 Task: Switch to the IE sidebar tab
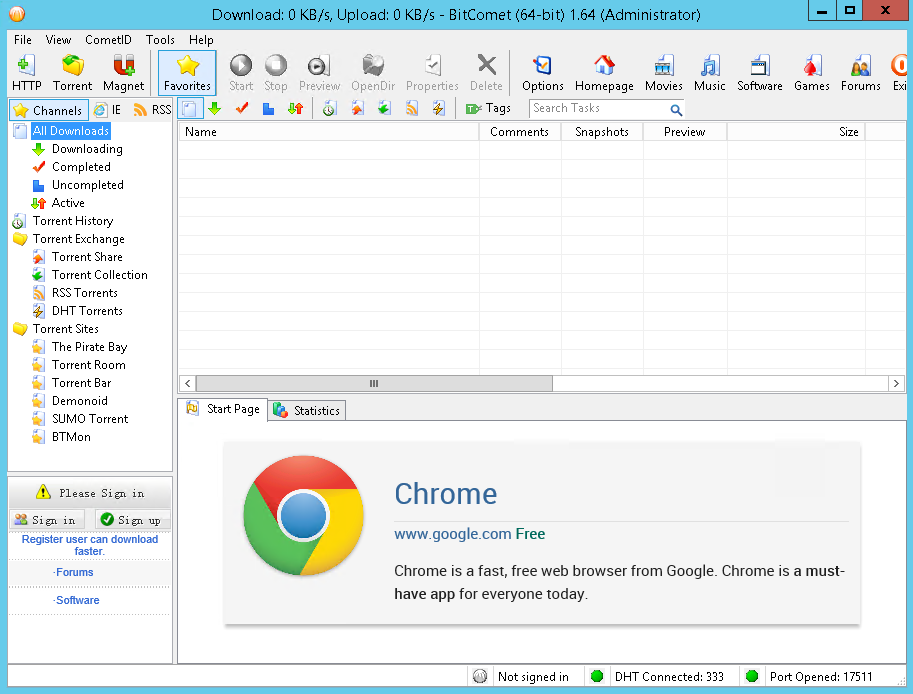108,110
